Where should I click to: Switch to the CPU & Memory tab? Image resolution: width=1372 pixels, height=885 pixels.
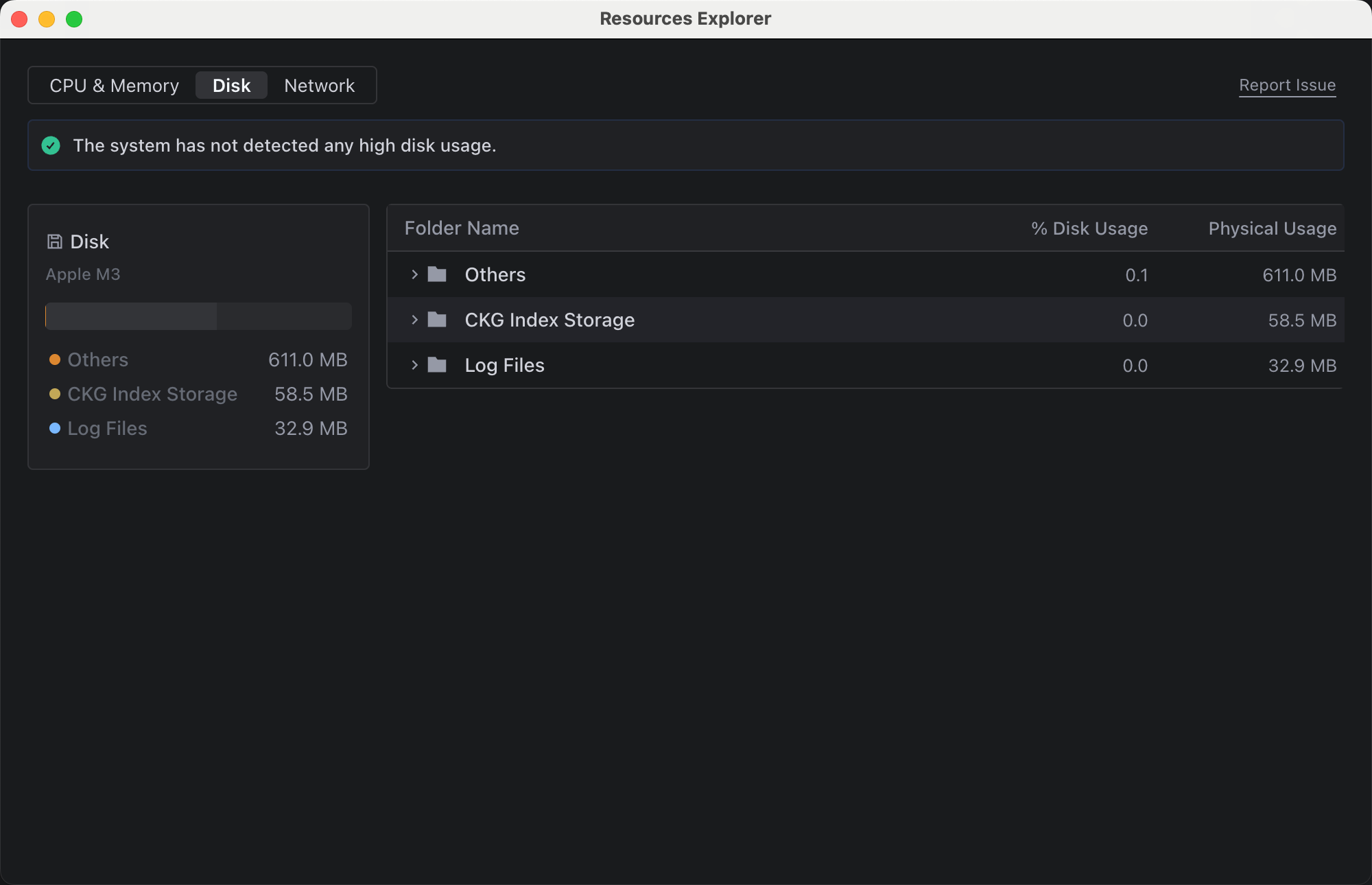coord(114,85)
